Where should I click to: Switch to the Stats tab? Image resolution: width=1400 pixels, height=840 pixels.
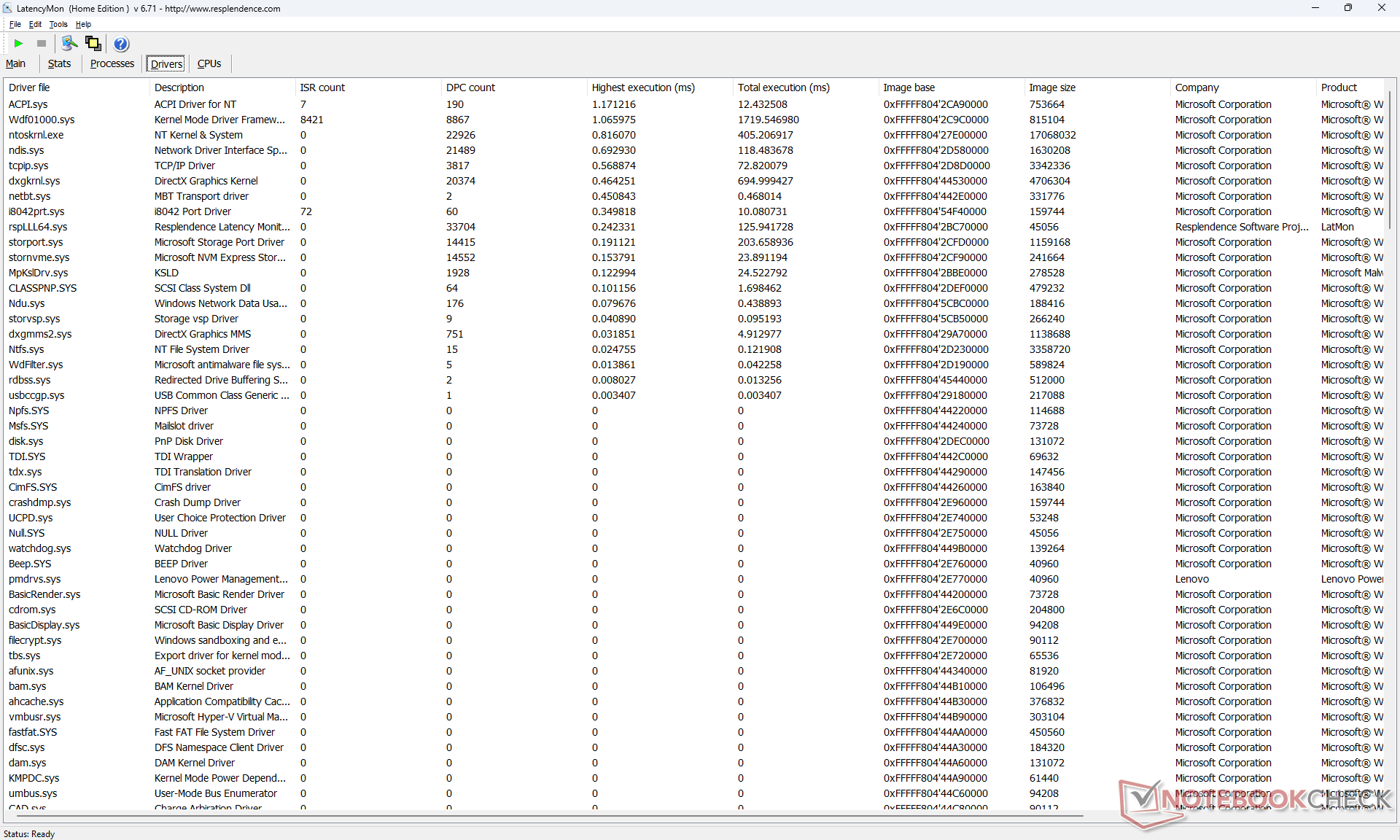(59, 63)
